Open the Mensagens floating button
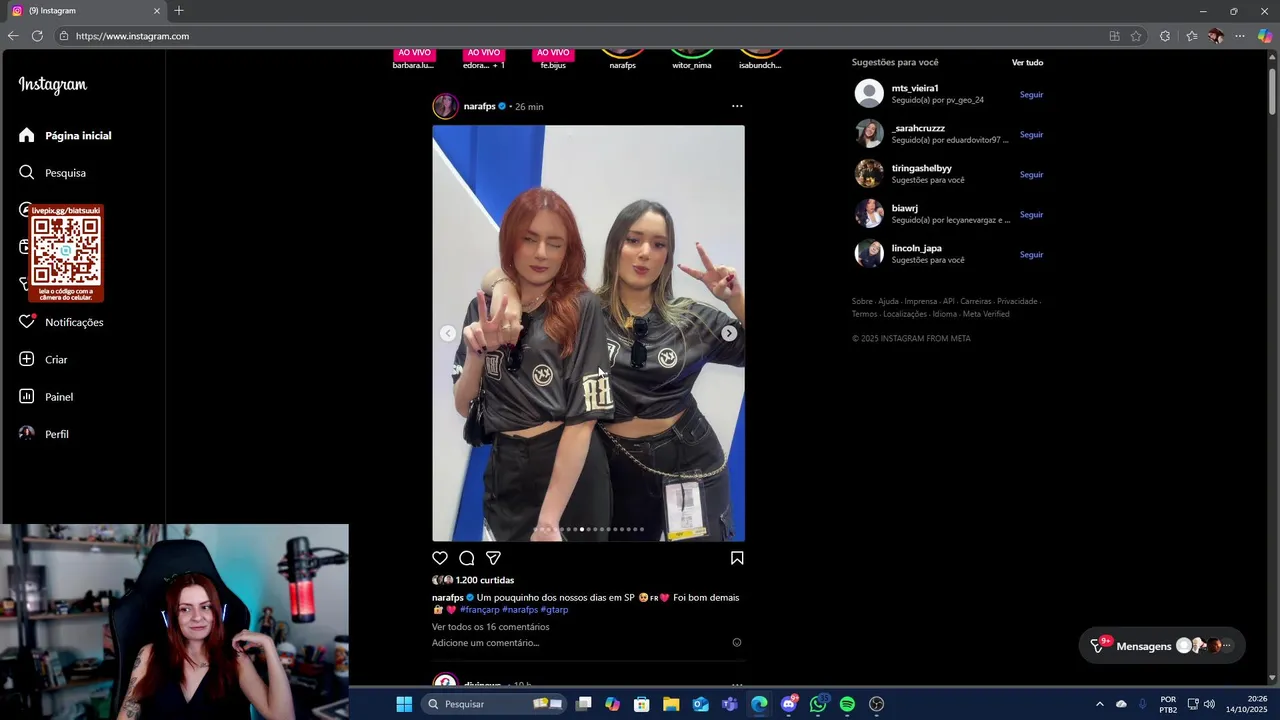 pos(1161,646)
